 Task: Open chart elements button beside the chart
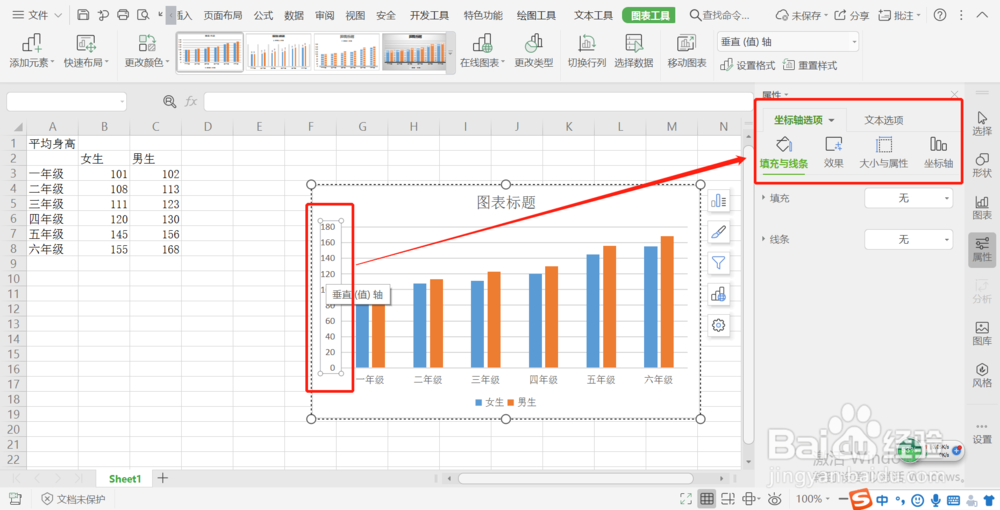(719, 201)
